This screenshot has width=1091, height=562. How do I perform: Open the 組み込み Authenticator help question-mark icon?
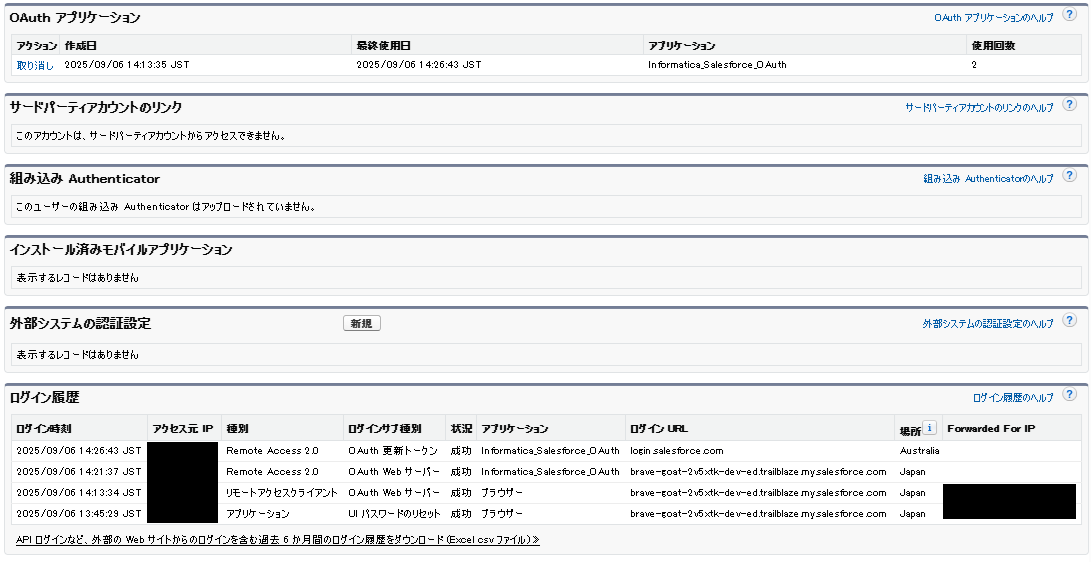coord(1069,176)
